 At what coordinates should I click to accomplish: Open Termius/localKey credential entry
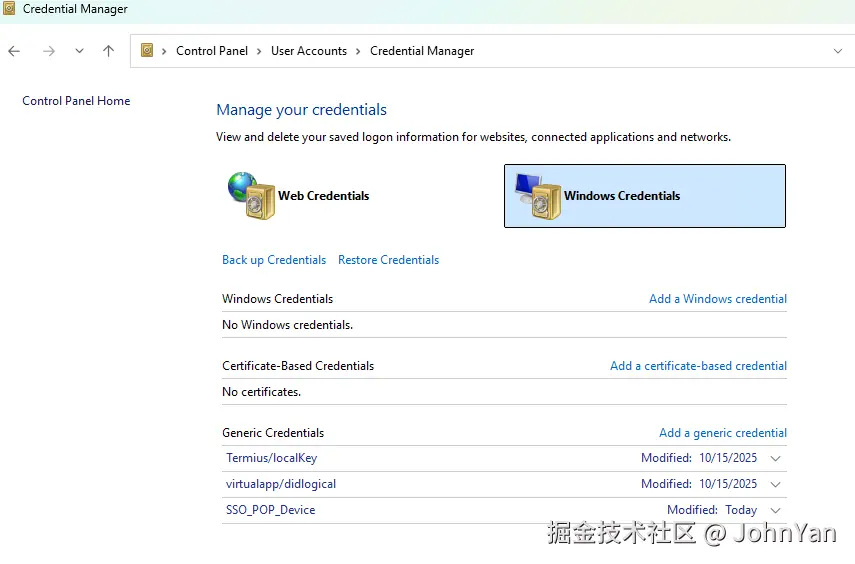pyautogui.click(x=272, y=458)
